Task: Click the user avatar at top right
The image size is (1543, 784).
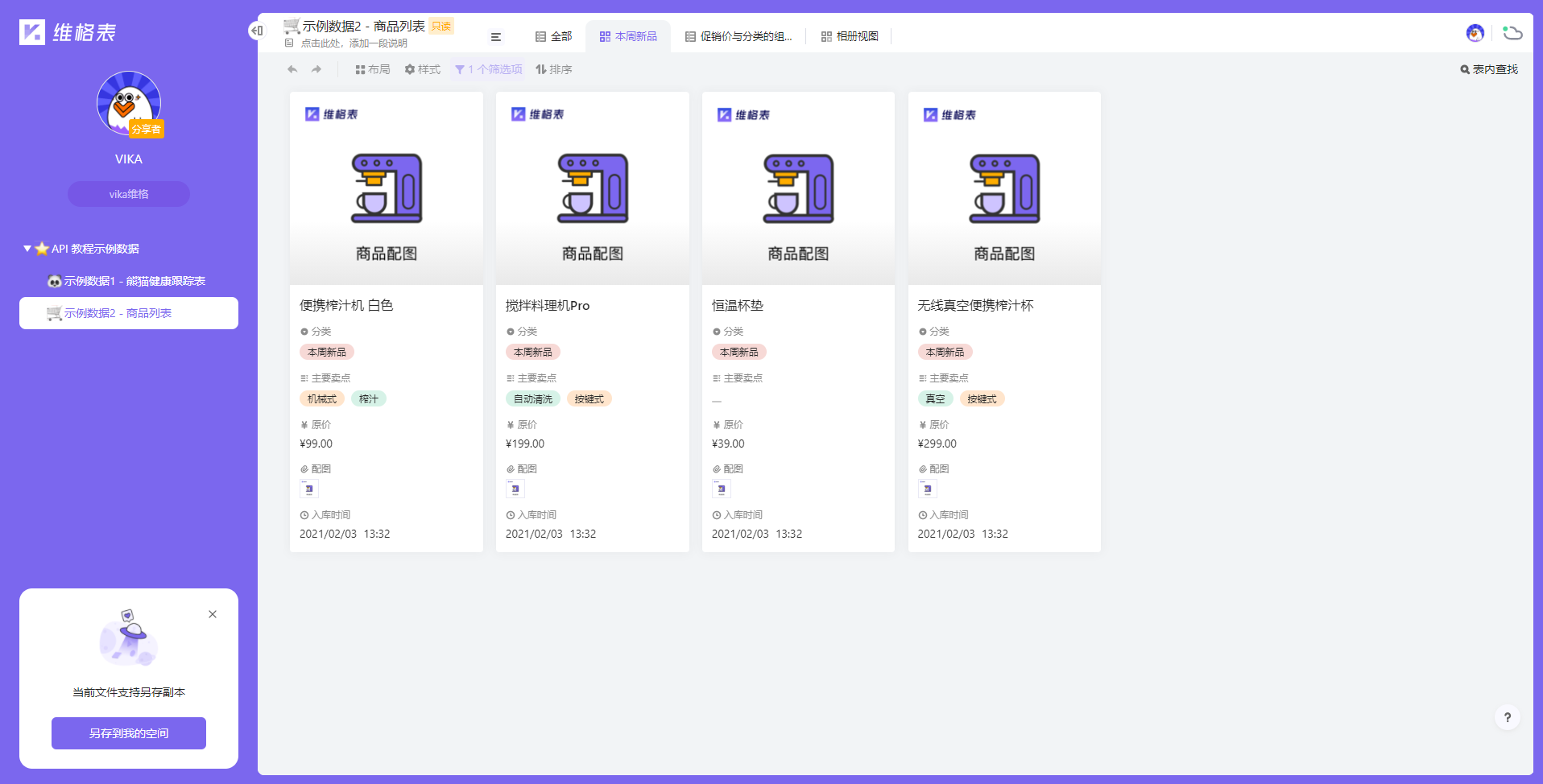Action: 1475,33
